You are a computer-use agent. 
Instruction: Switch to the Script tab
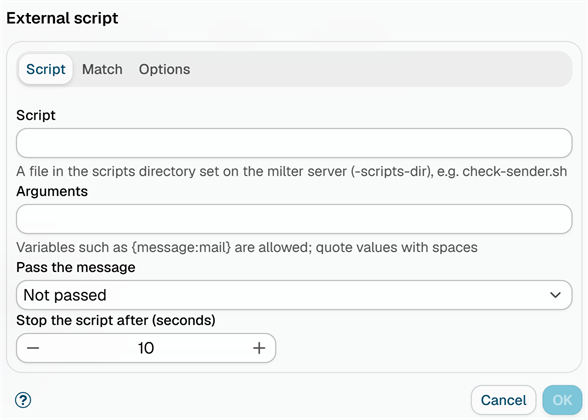coord(46,69)
